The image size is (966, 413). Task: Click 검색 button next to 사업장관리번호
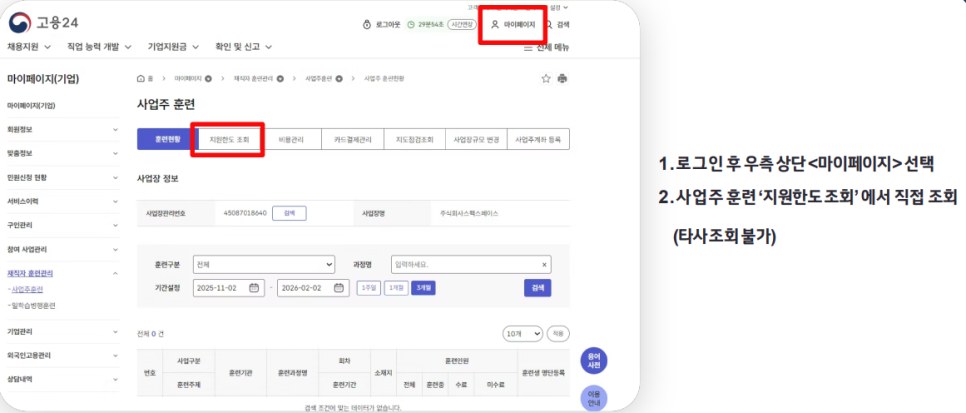pos(289,213)
